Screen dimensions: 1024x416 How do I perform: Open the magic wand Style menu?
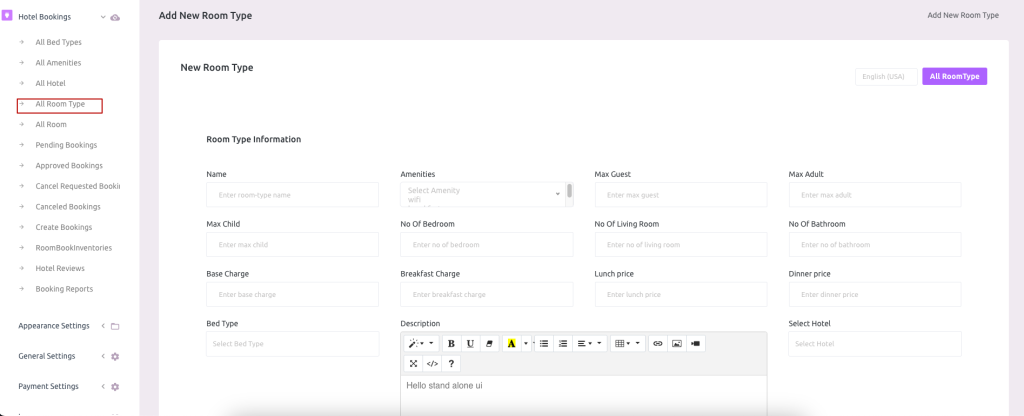click(421, 344)
